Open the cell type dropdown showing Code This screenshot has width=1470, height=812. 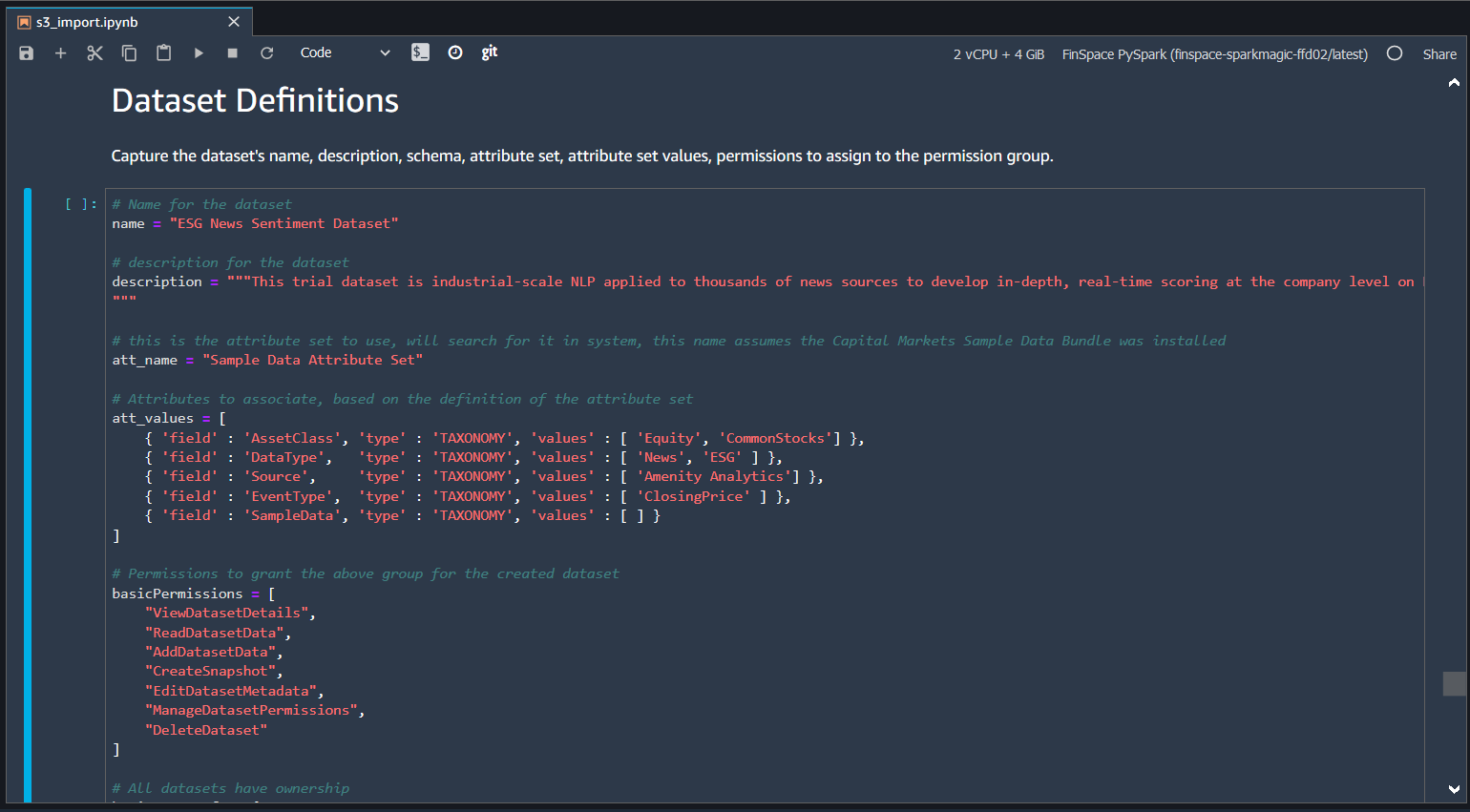(x=345, y=53)
